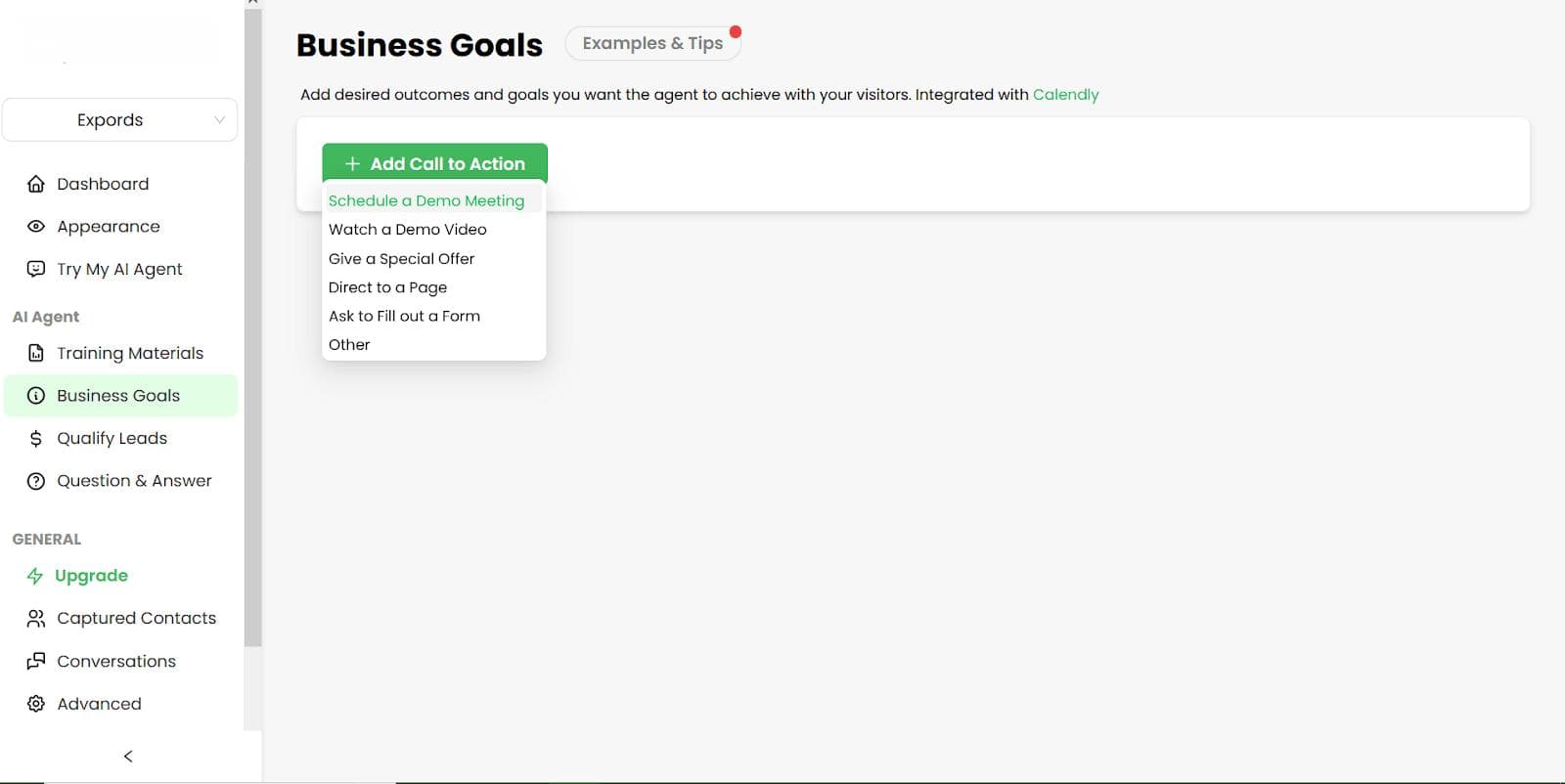Click the Dashboard home icon

pyautogui.click(x=36, y=184)
